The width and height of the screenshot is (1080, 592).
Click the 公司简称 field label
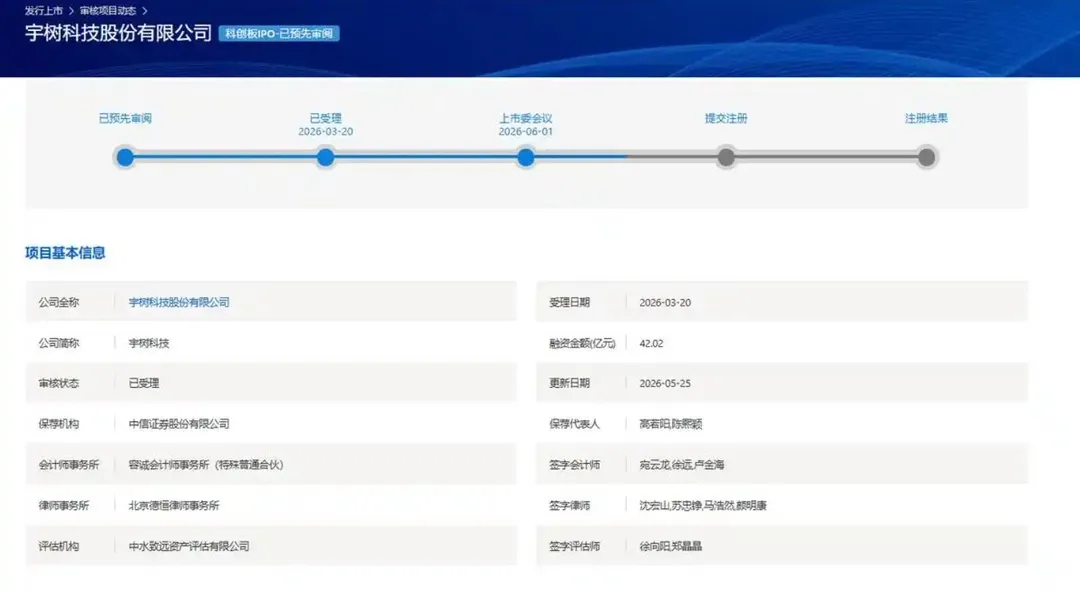click(x=59, y=343)
